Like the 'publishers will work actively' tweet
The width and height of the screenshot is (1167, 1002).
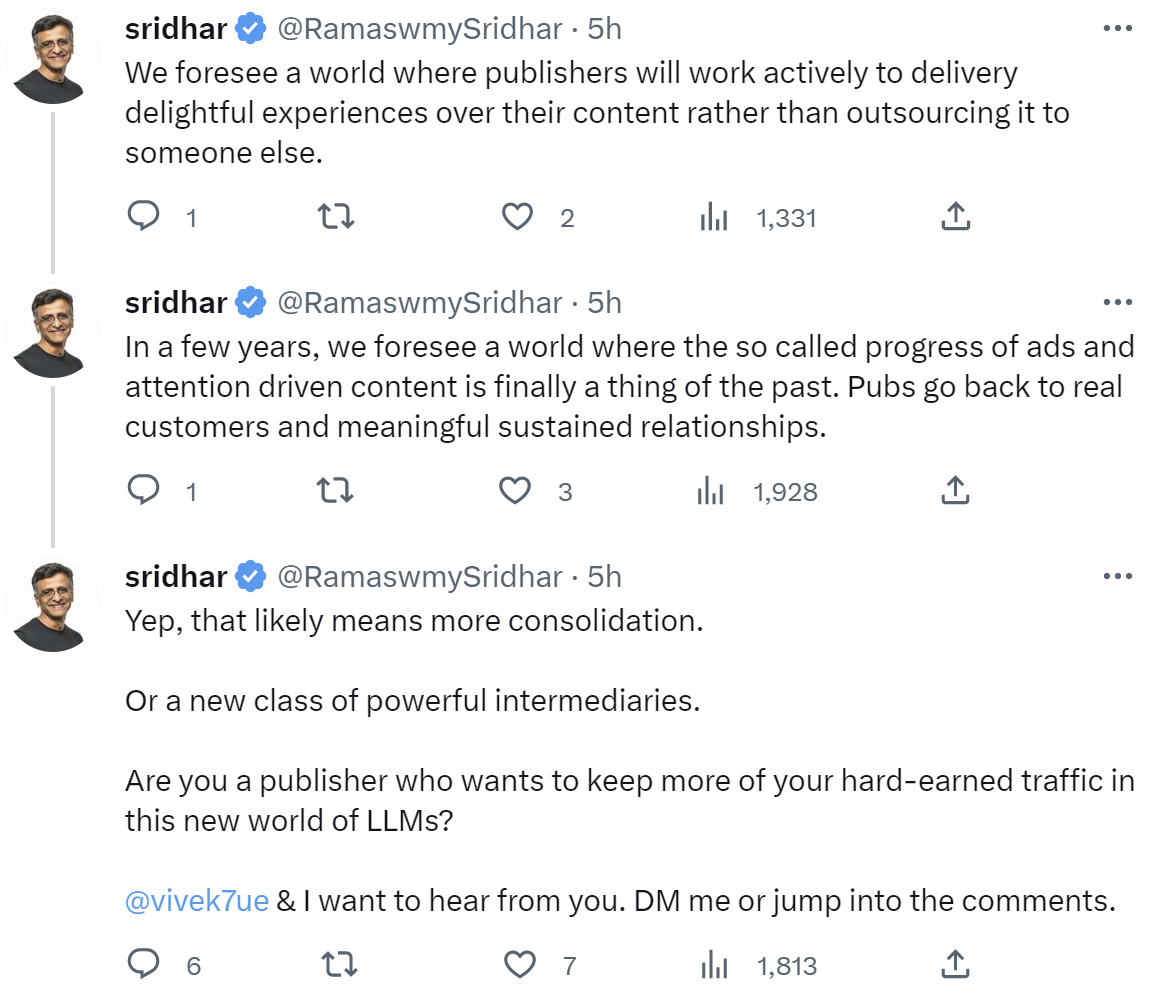(517, 216)
